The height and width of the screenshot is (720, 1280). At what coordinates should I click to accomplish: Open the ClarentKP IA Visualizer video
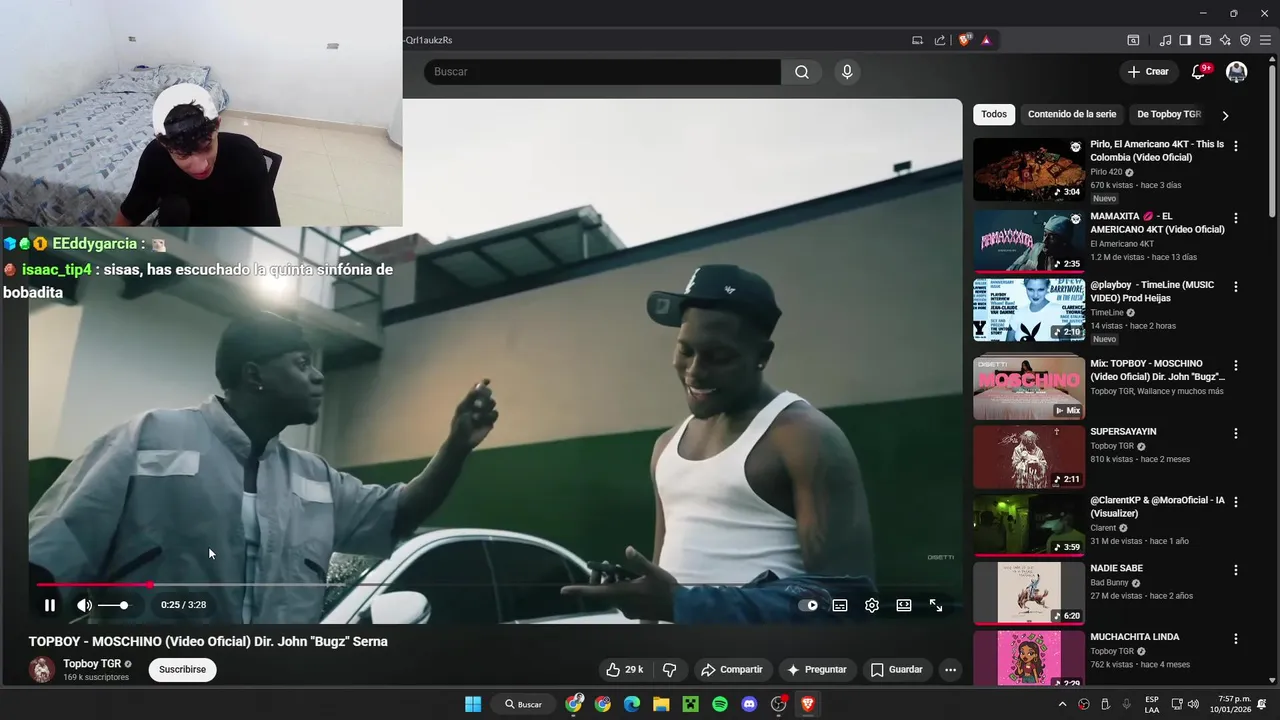pos(1157,507)
